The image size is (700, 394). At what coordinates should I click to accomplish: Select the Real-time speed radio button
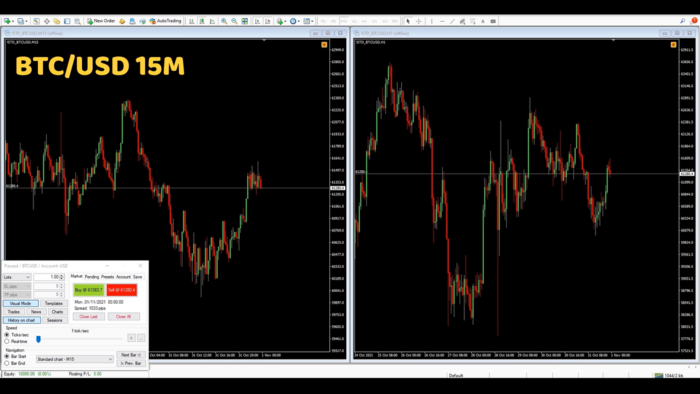[x=7, y=341]
